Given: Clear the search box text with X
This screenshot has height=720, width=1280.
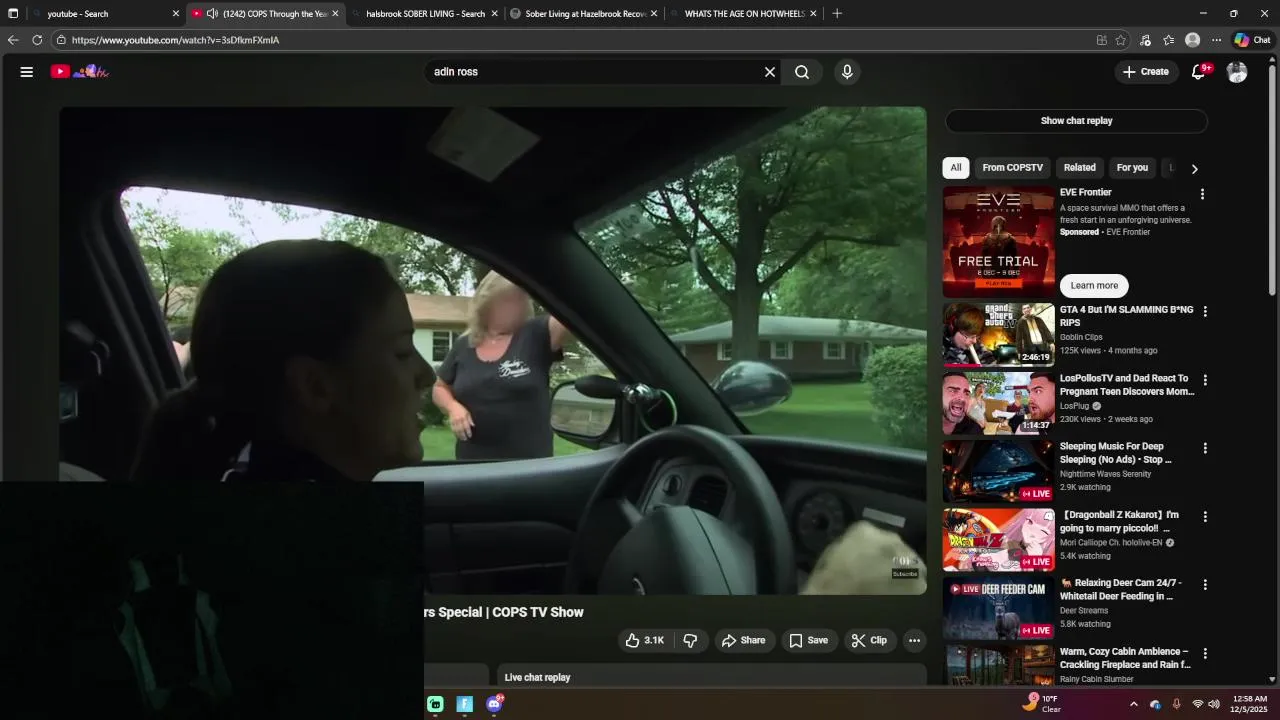Looking at the screenshot, I should pyautogui.click(x=770, y=72).
